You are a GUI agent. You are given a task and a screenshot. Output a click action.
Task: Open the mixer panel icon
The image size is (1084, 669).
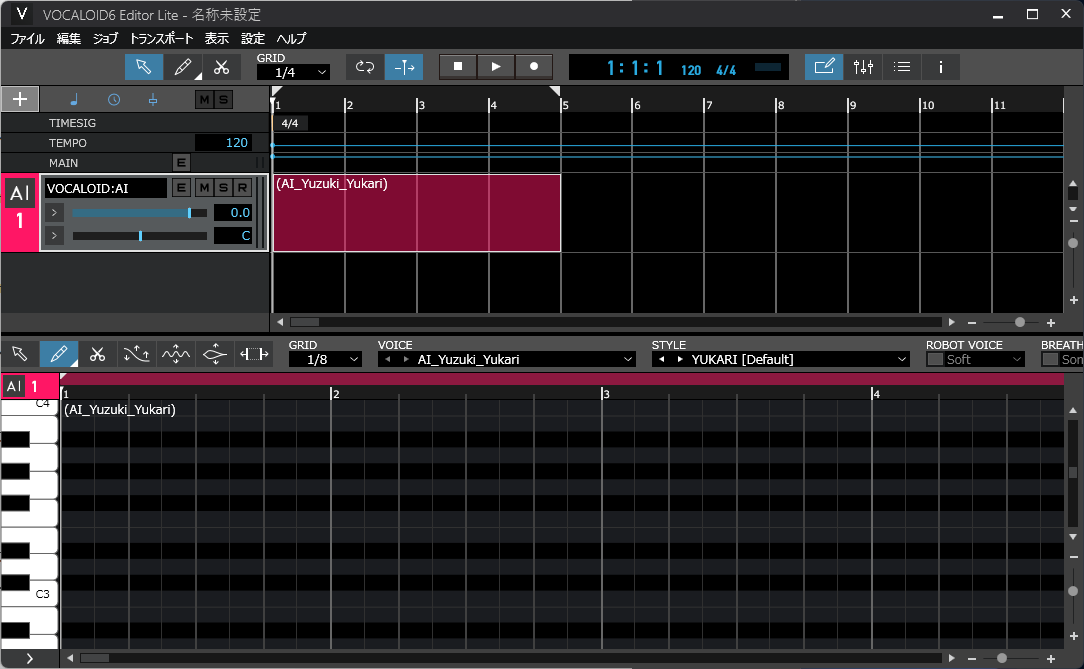point(863,67)
